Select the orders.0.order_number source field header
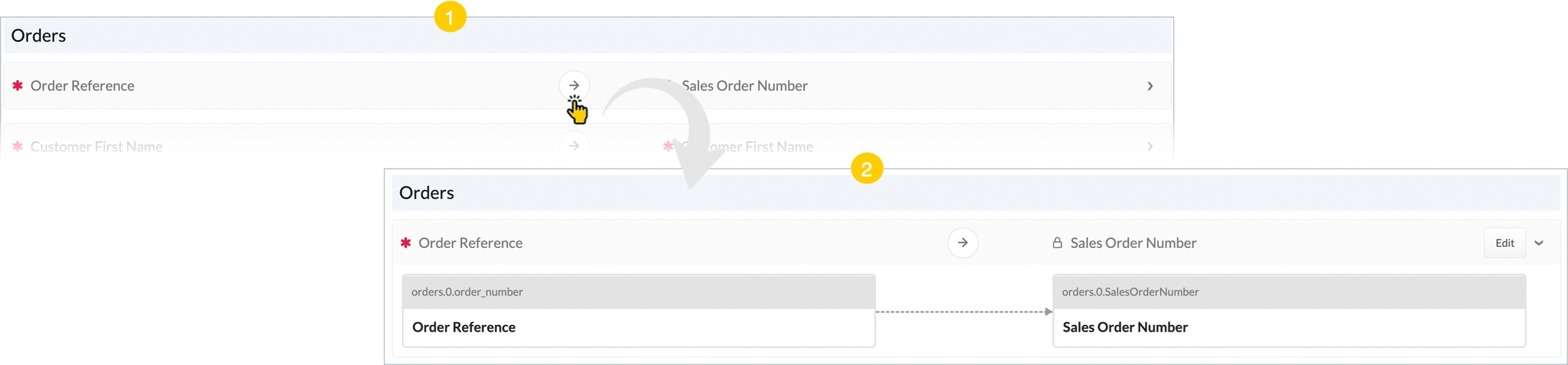The height and width of the screenshot is (365, 1568). 638,292
